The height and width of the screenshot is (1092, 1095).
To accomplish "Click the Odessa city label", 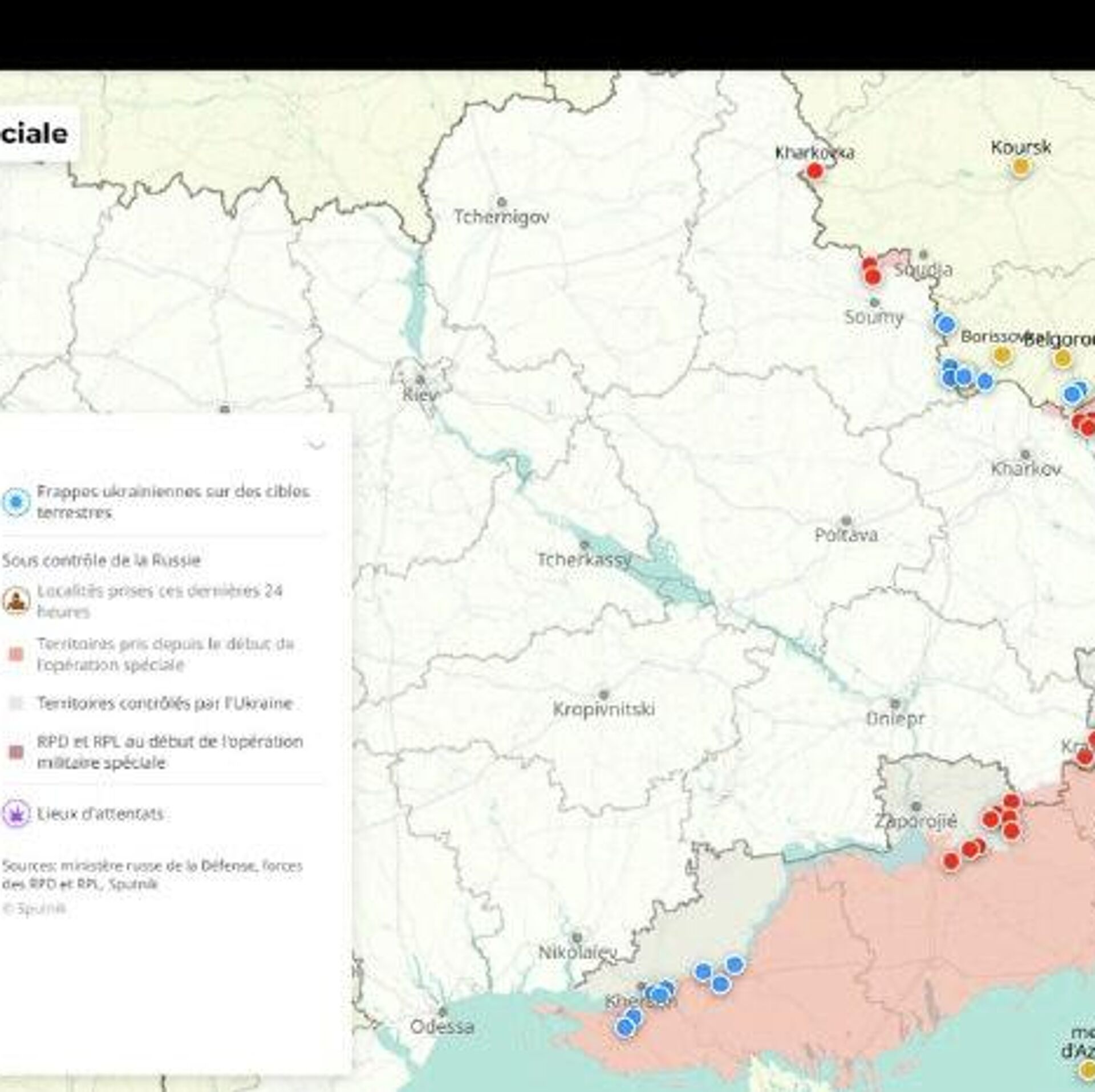I will pos(442,1027).
